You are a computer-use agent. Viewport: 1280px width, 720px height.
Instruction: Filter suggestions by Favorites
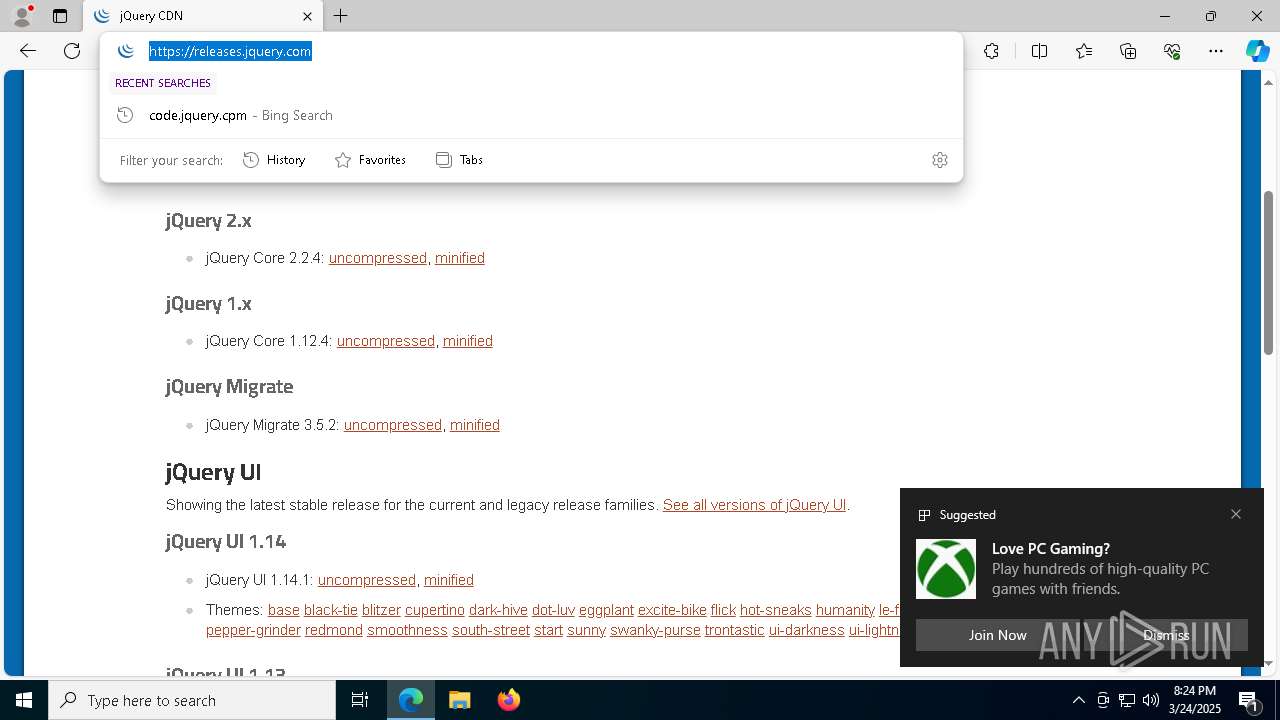pyautogui.click(x=370, y=160)
